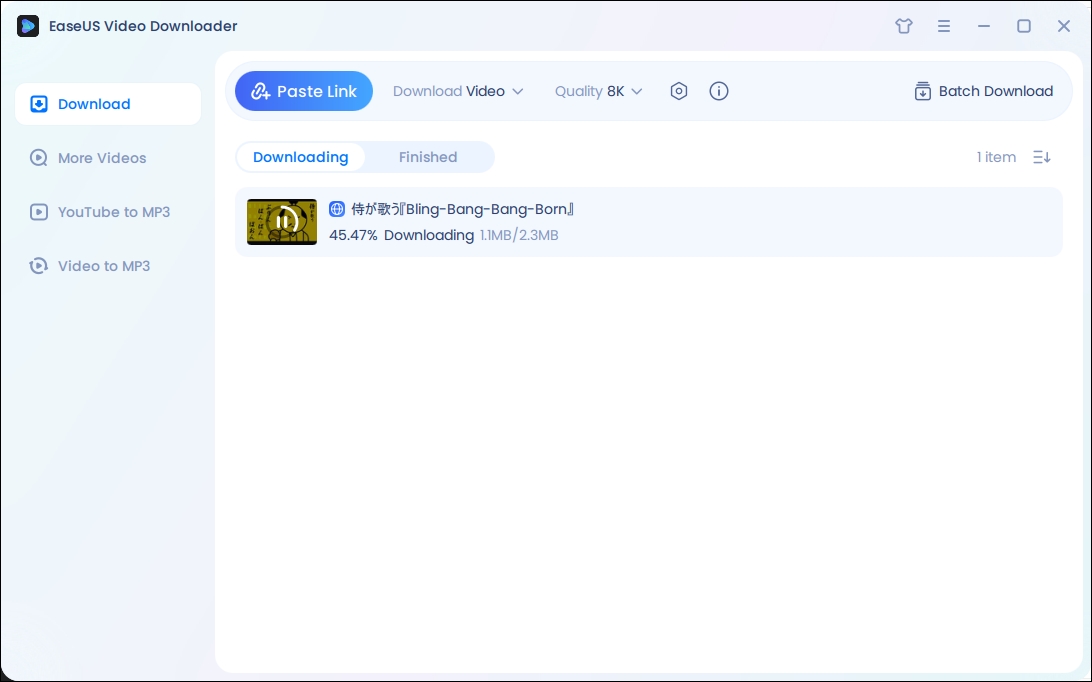
Task: Click the info icon next to settings
Action: click(719, 91)
